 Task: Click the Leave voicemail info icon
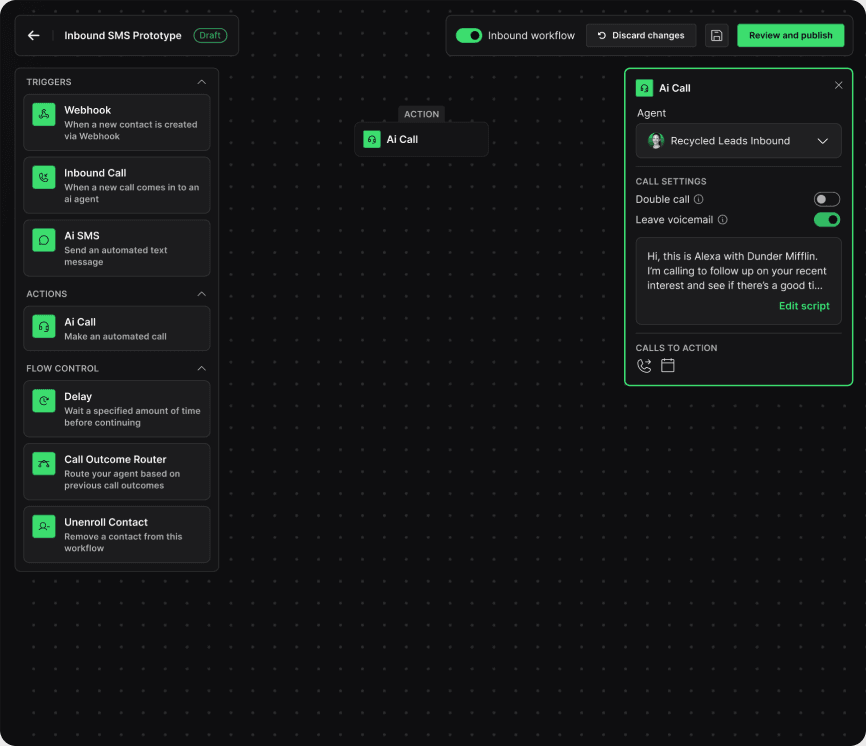pyautogui.click(x=722, y=220)
